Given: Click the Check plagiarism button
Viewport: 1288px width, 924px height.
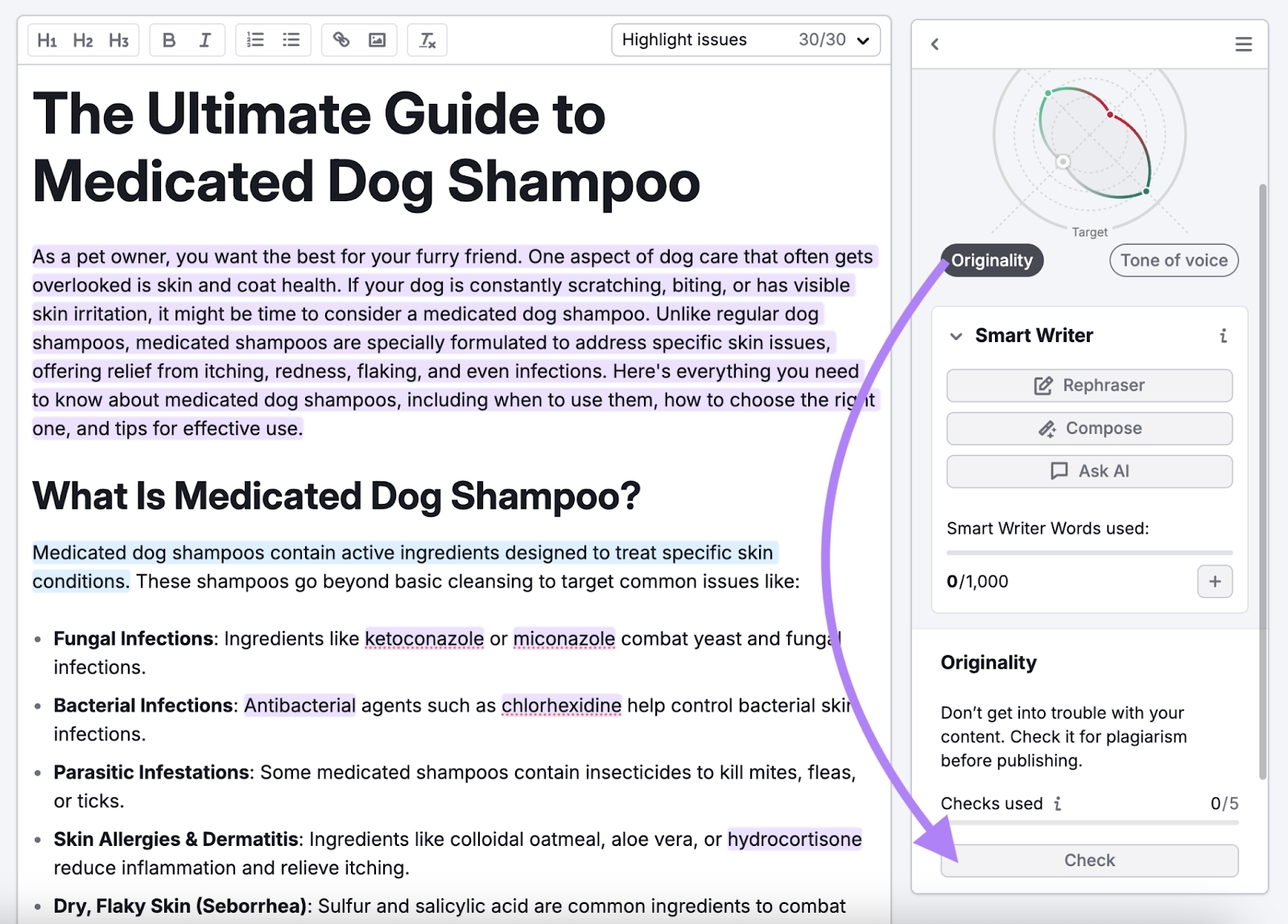Looking at the screenshot, I should tap(1089, 860).
